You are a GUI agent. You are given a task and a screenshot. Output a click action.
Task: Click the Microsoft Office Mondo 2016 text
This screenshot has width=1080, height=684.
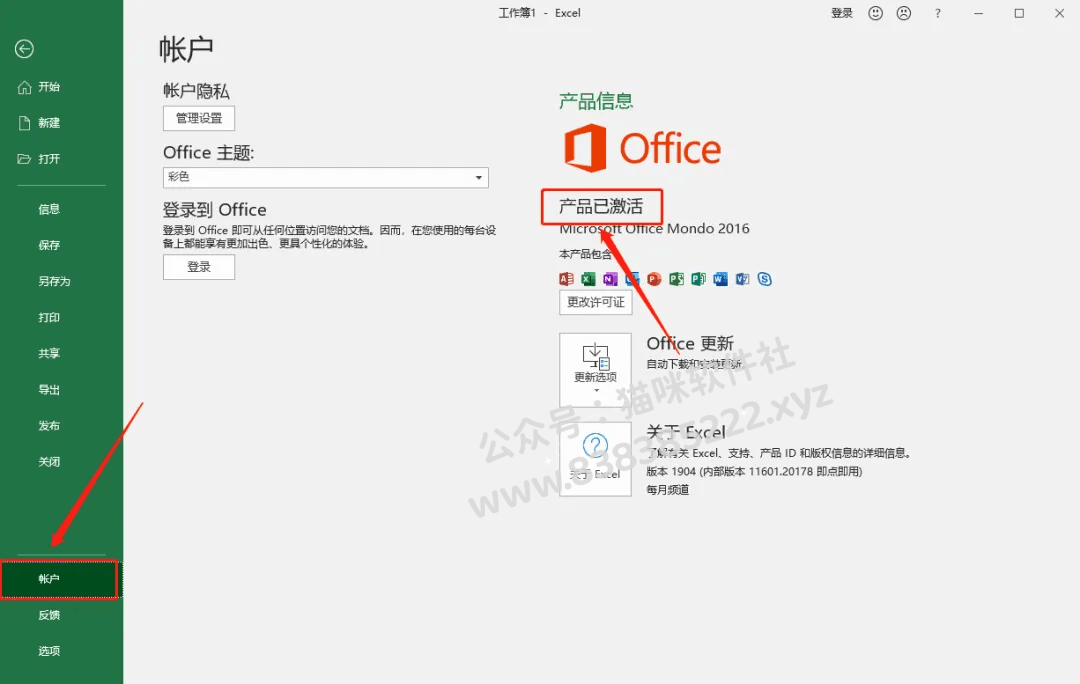click(x=654, y=229)
